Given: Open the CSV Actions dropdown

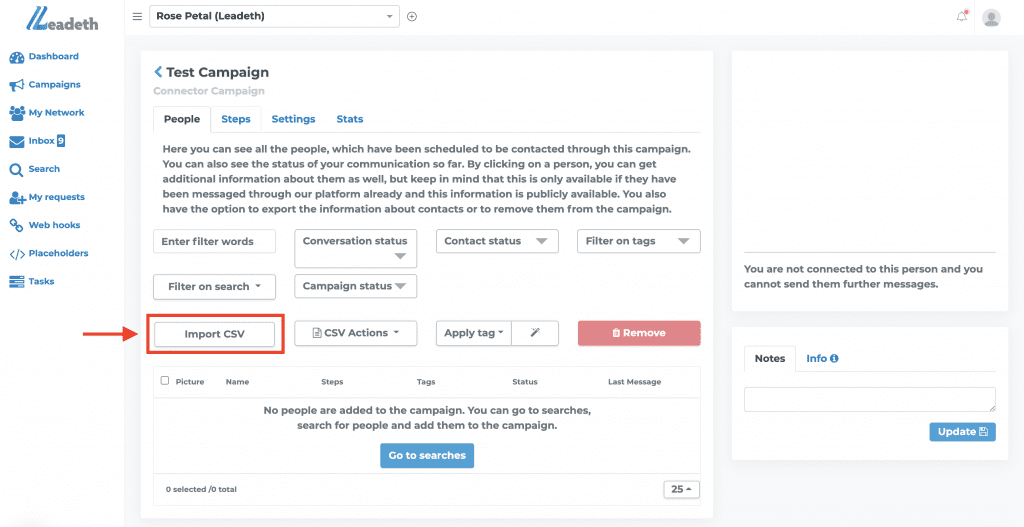Looking at the screenshot, I should [x=356, y=333].
